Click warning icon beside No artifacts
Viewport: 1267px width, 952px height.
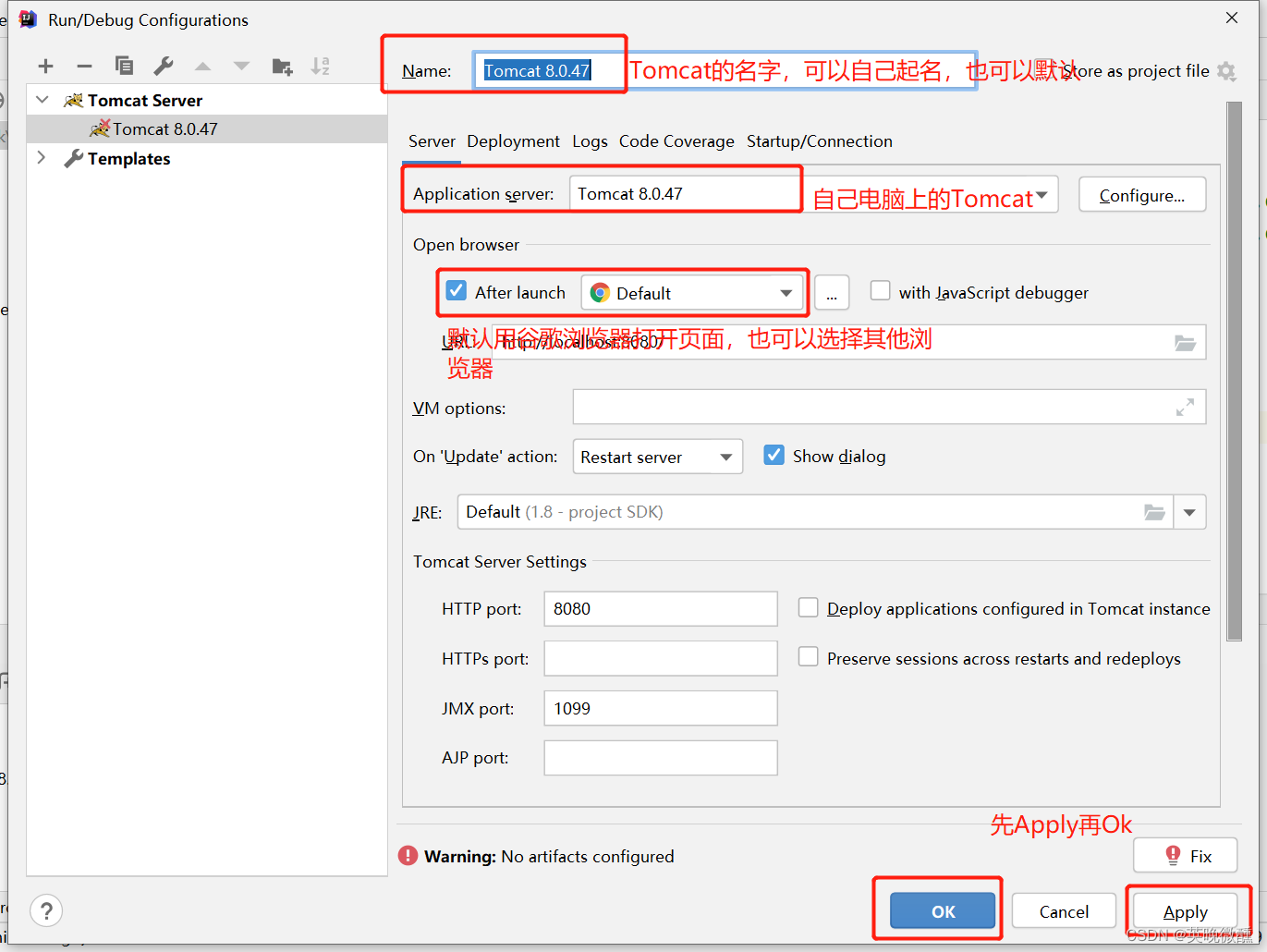point(408,856)
